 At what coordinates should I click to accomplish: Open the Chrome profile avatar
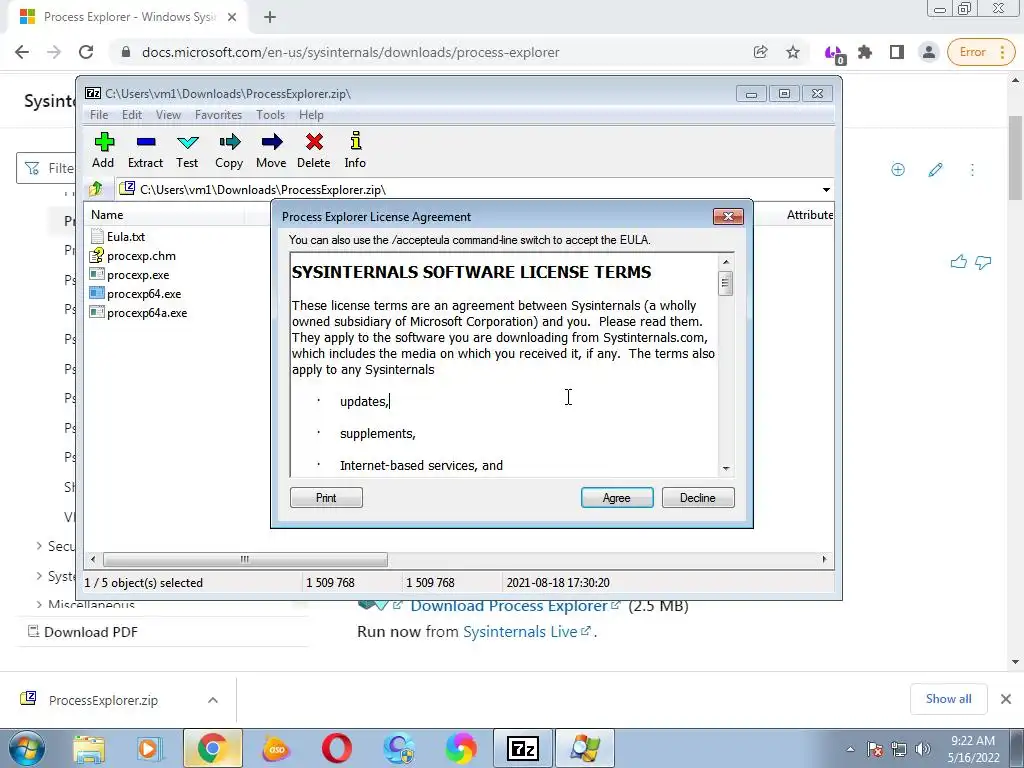929,52
